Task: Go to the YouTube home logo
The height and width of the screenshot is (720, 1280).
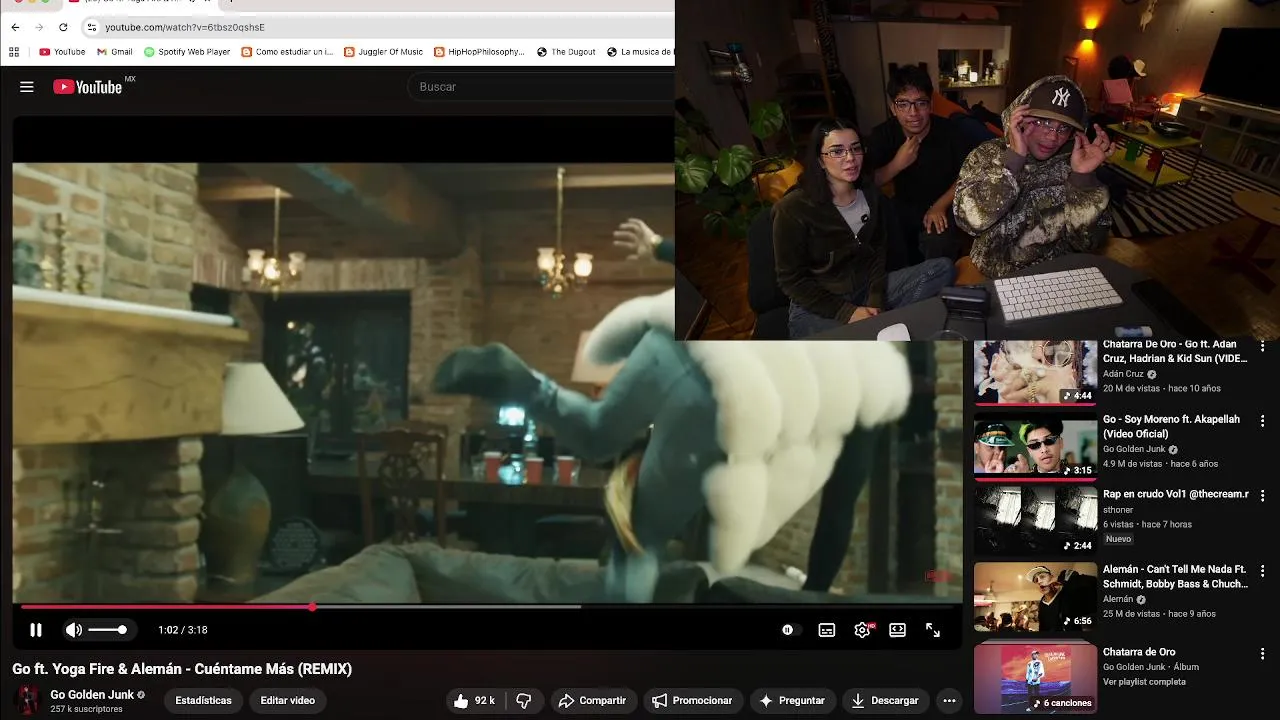Action: point(87,87)
